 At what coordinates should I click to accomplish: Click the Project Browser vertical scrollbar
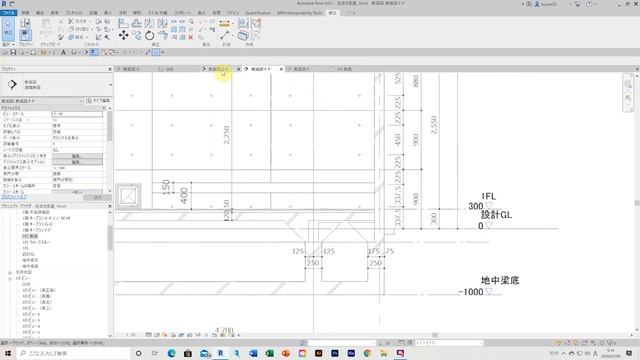(x=110, y=238)
